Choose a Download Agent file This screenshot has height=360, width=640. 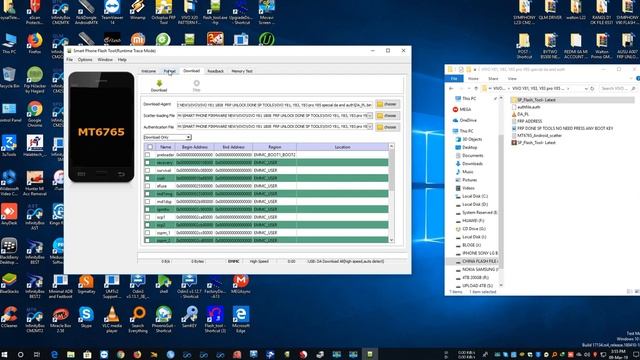pos(387,104)
